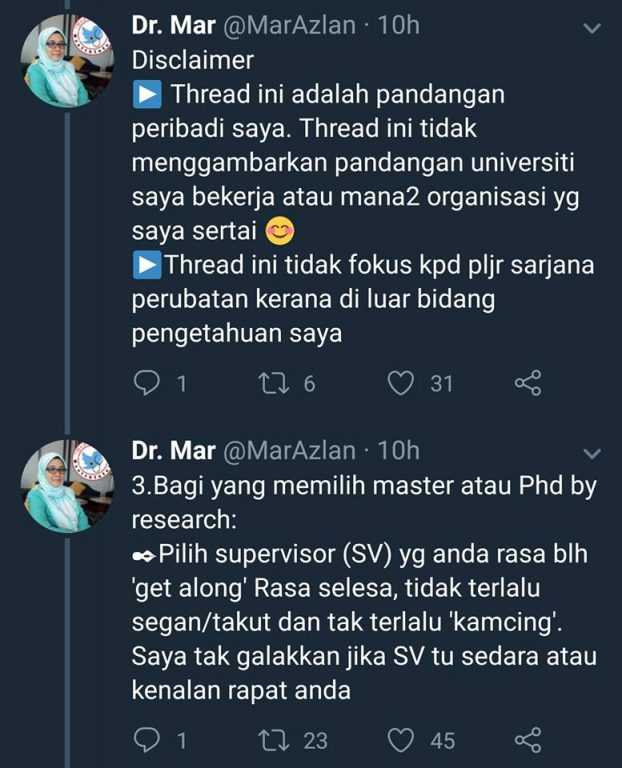Expand options chevron on second tweet
622x768 pixels.
point(592,454)
